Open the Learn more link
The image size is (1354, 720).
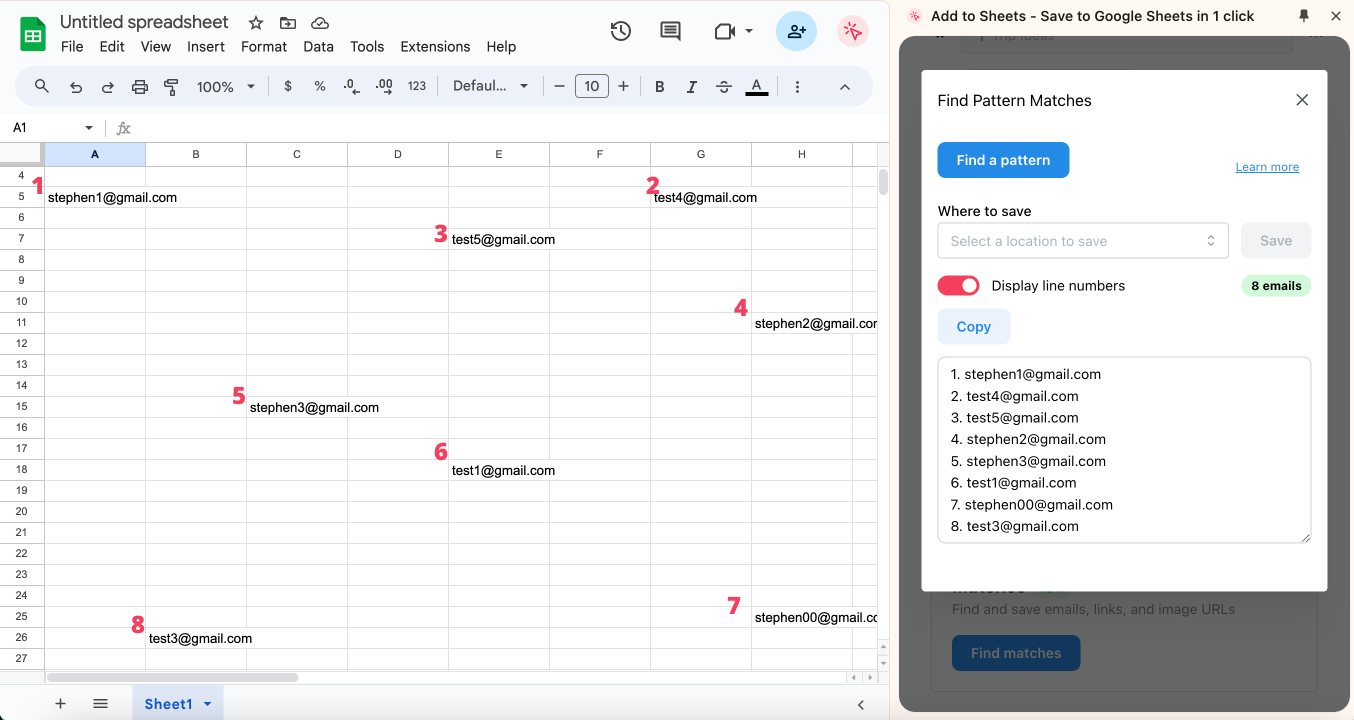point(1267,167)
